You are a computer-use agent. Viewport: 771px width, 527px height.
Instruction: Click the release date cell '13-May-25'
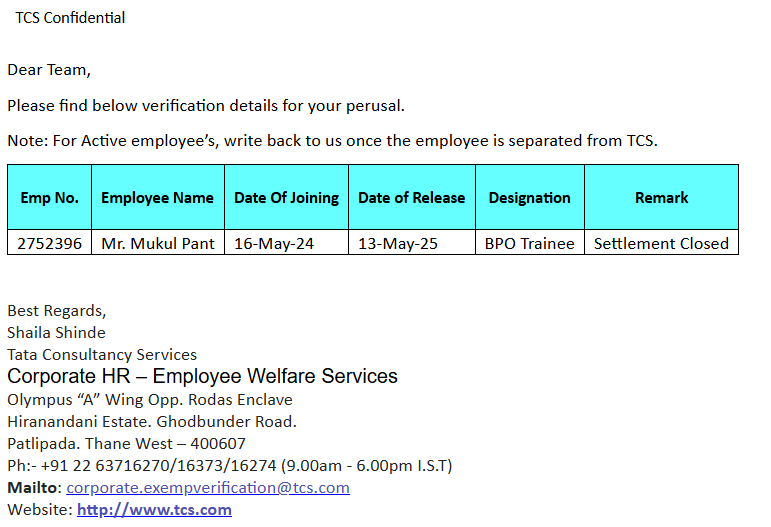point(412,243)
